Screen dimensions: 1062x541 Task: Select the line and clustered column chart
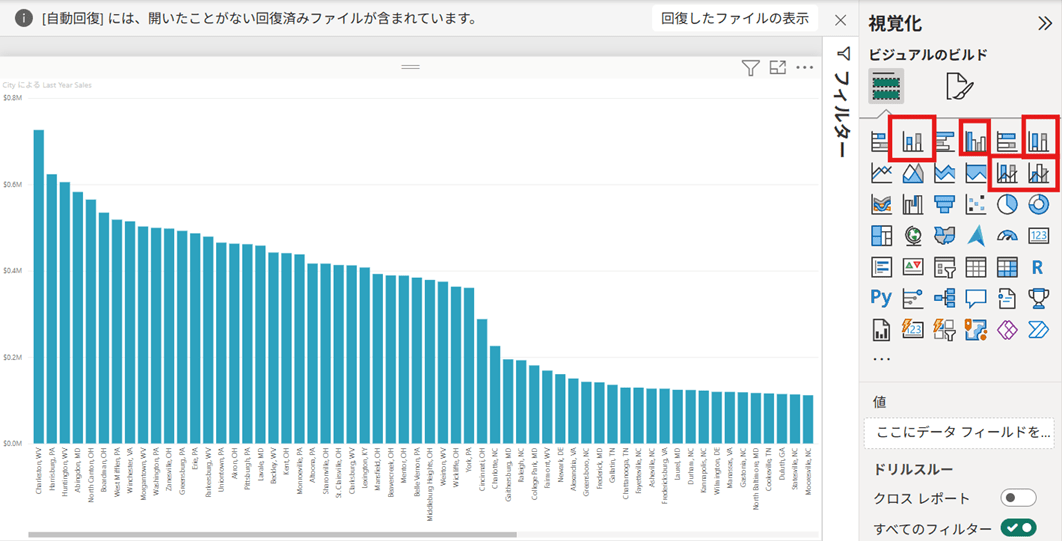click(1039, 174)
